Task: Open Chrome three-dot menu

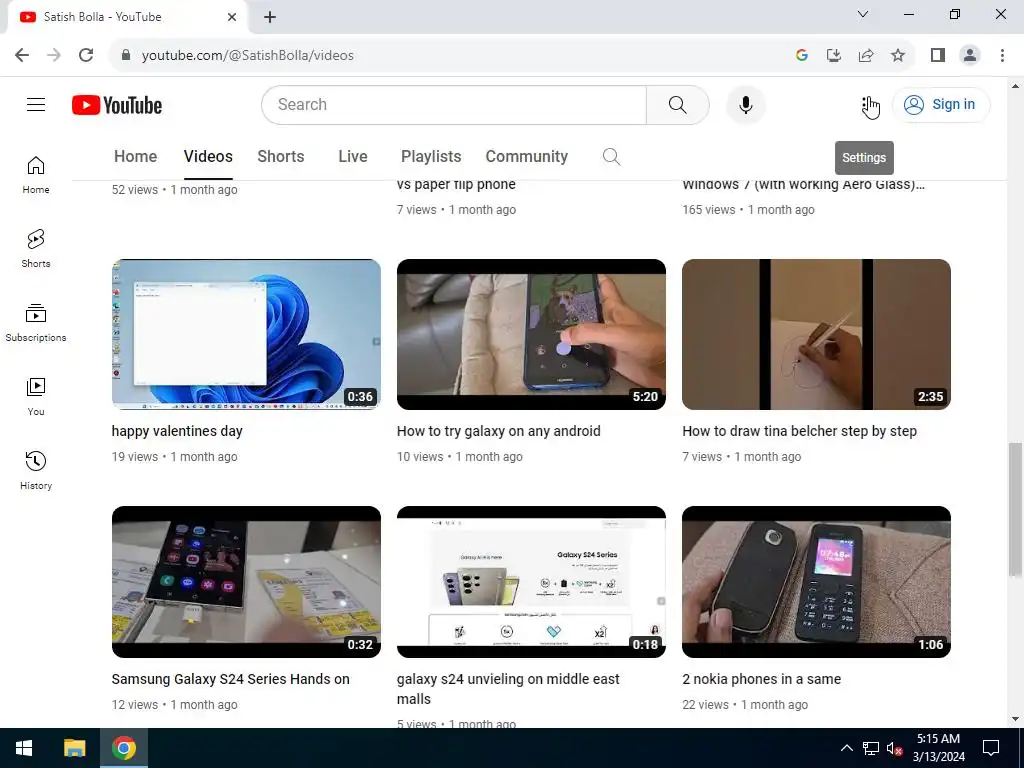Action: [1002, 55]
